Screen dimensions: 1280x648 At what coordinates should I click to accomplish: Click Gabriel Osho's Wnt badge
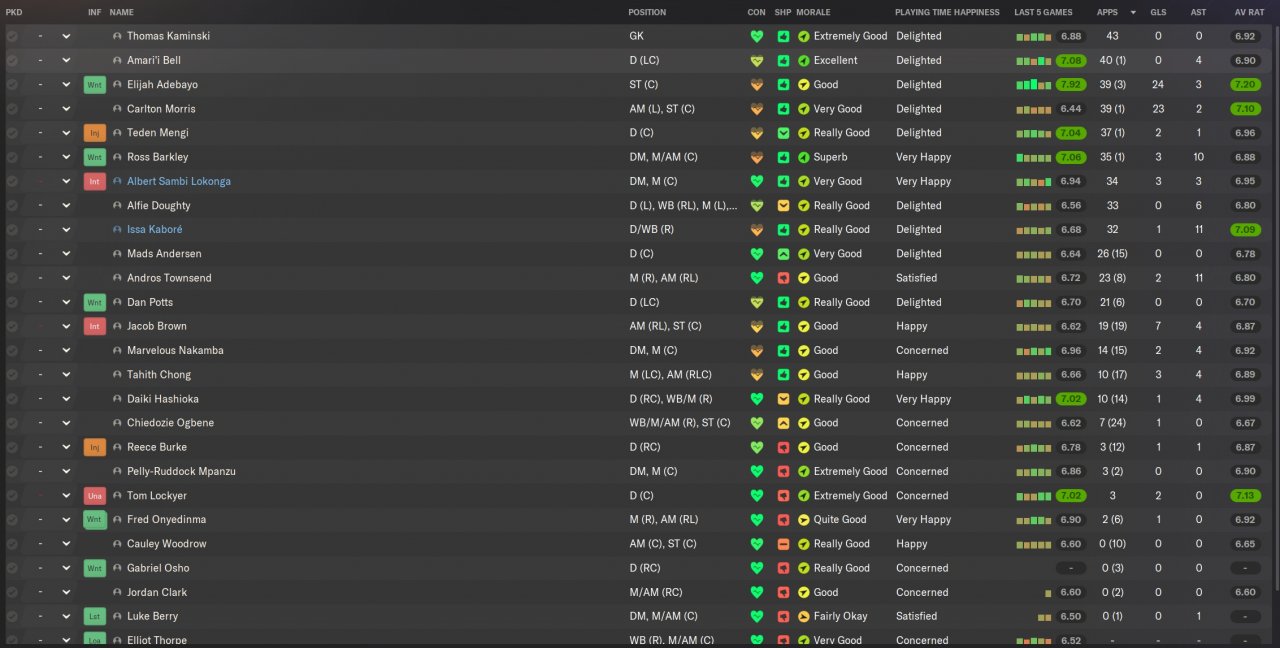[x=95, y=568]
